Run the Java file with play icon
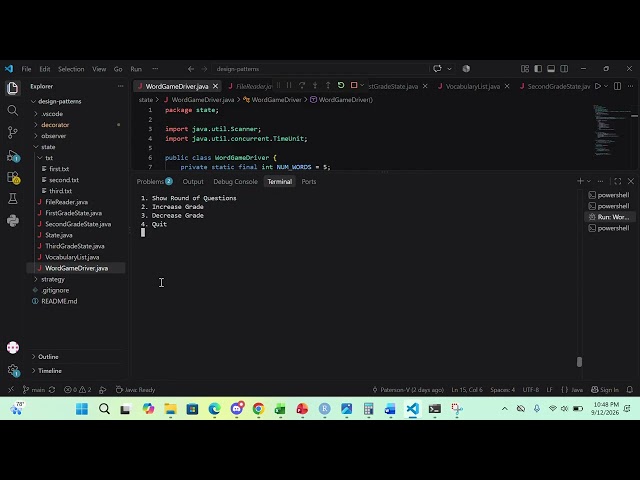Screen dimensions: 640x480 [x=598, y=86]
